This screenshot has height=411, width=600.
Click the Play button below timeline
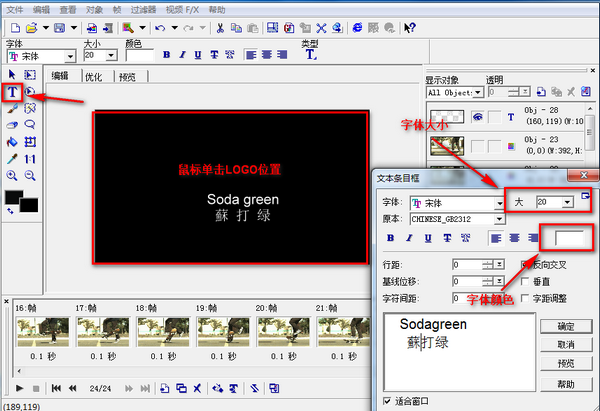tap(20, 388)
